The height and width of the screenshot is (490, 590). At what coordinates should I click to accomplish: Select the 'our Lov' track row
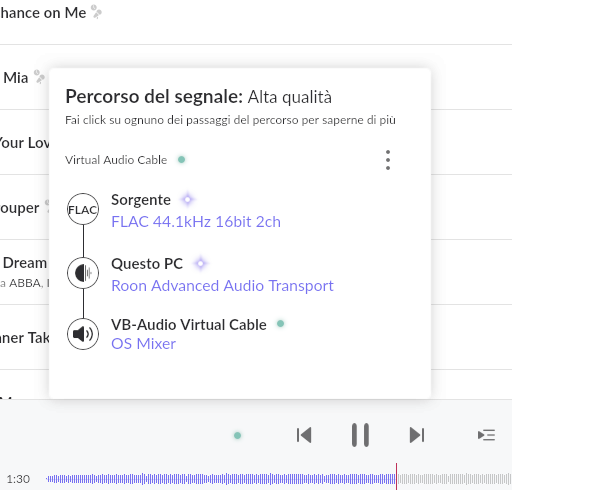pos(24,143)
